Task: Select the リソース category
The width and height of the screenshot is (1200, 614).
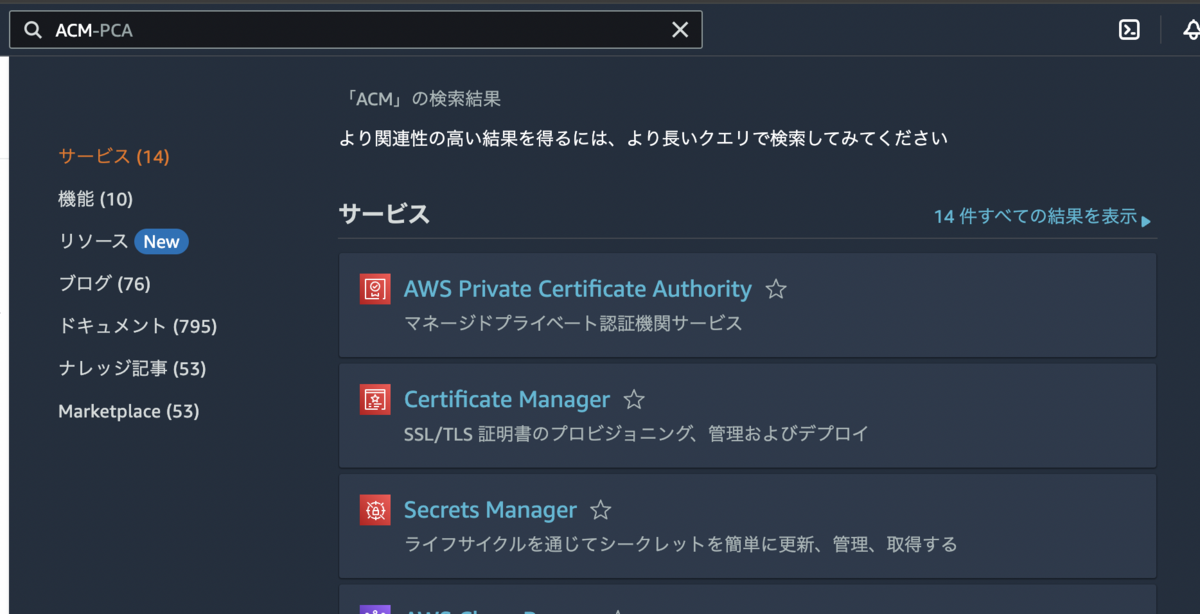Action: point(93,241)
